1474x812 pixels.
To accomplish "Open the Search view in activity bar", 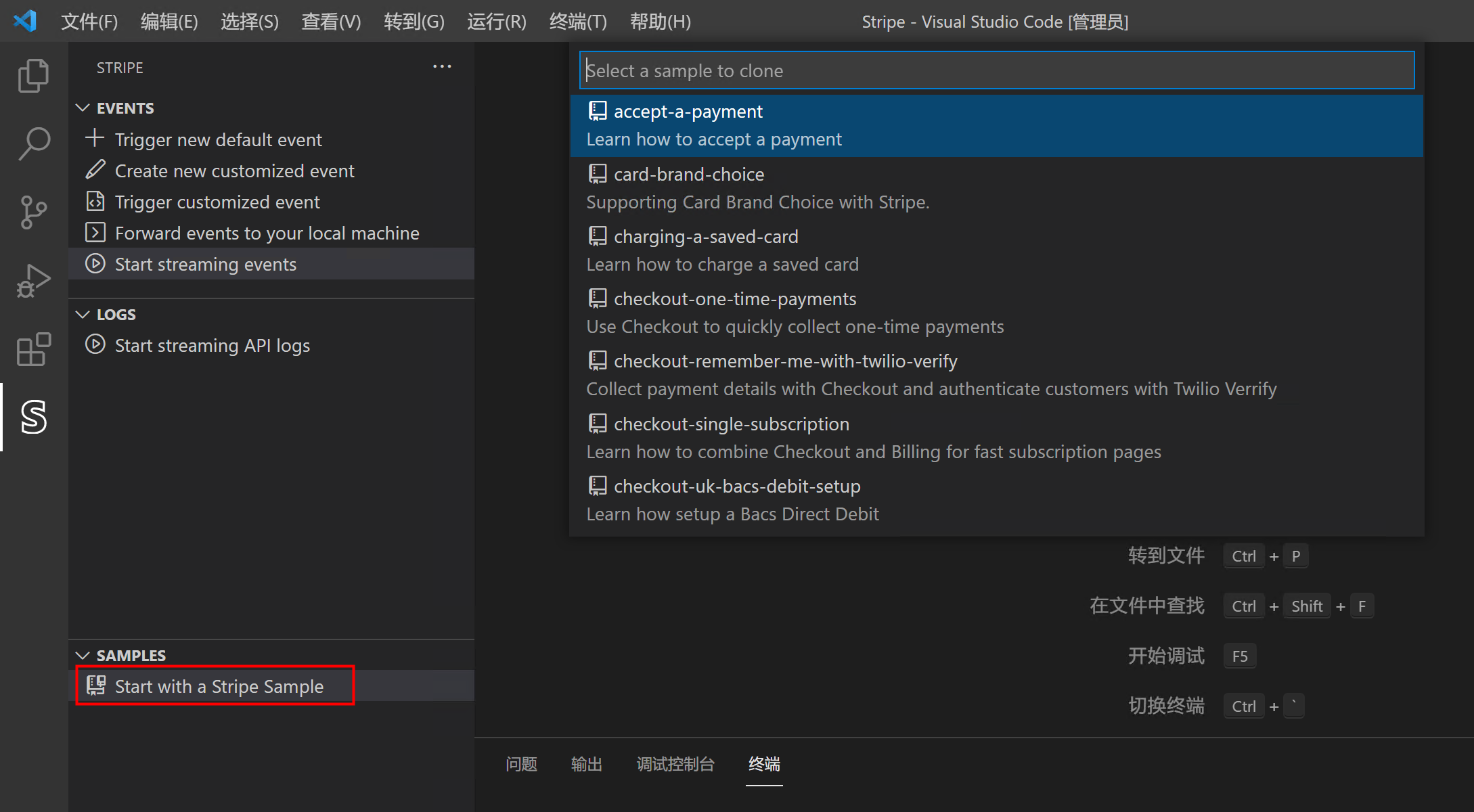I will point(33,143).
